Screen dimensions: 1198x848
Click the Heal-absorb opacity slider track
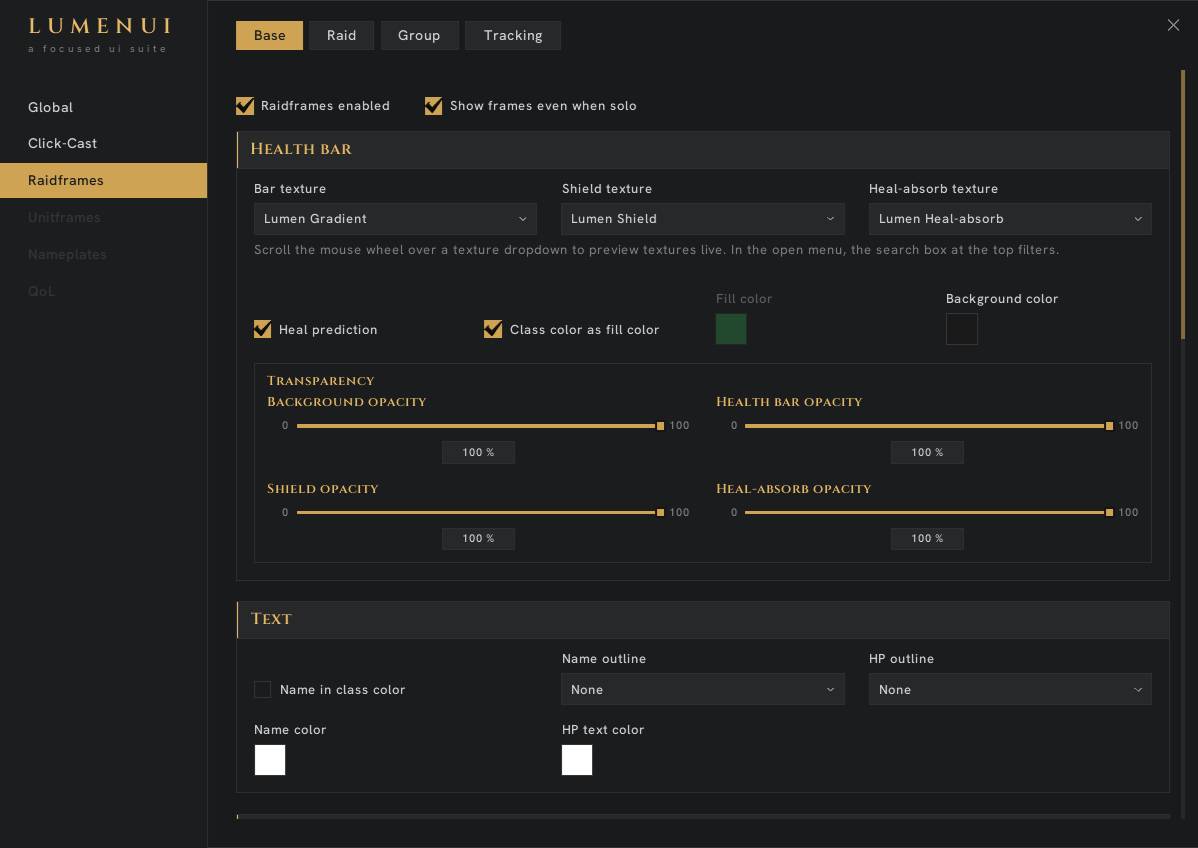point(928,512)
